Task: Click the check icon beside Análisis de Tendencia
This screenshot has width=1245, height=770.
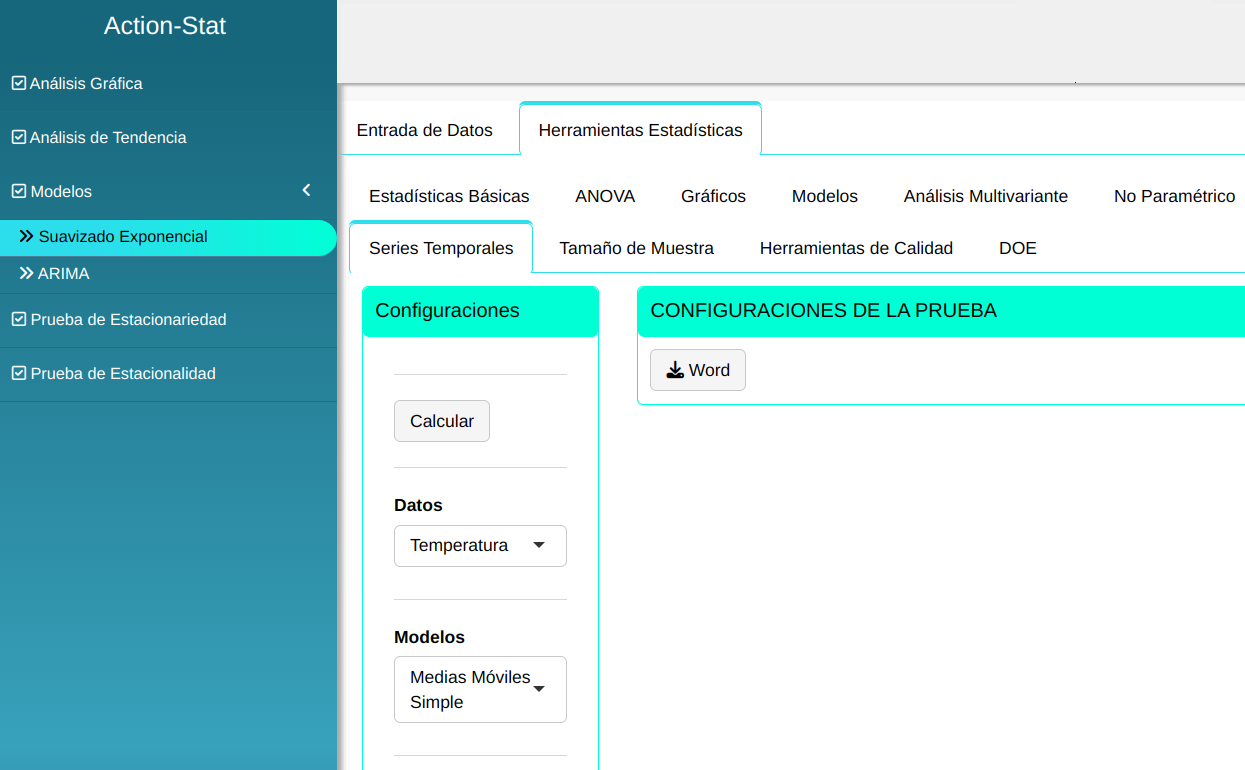Action: (18, 138)
